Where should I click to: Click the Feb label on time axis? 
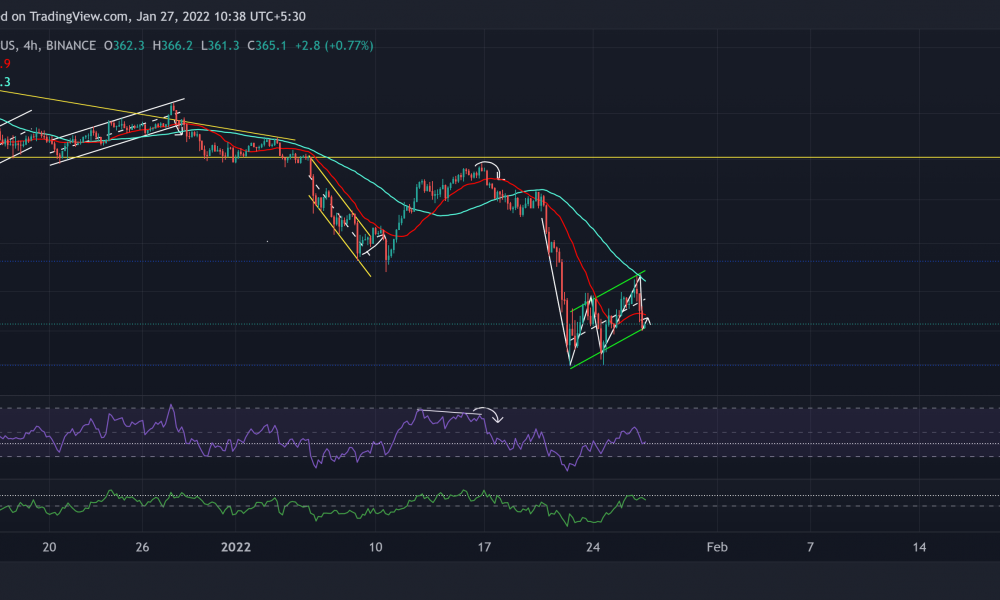717,547
